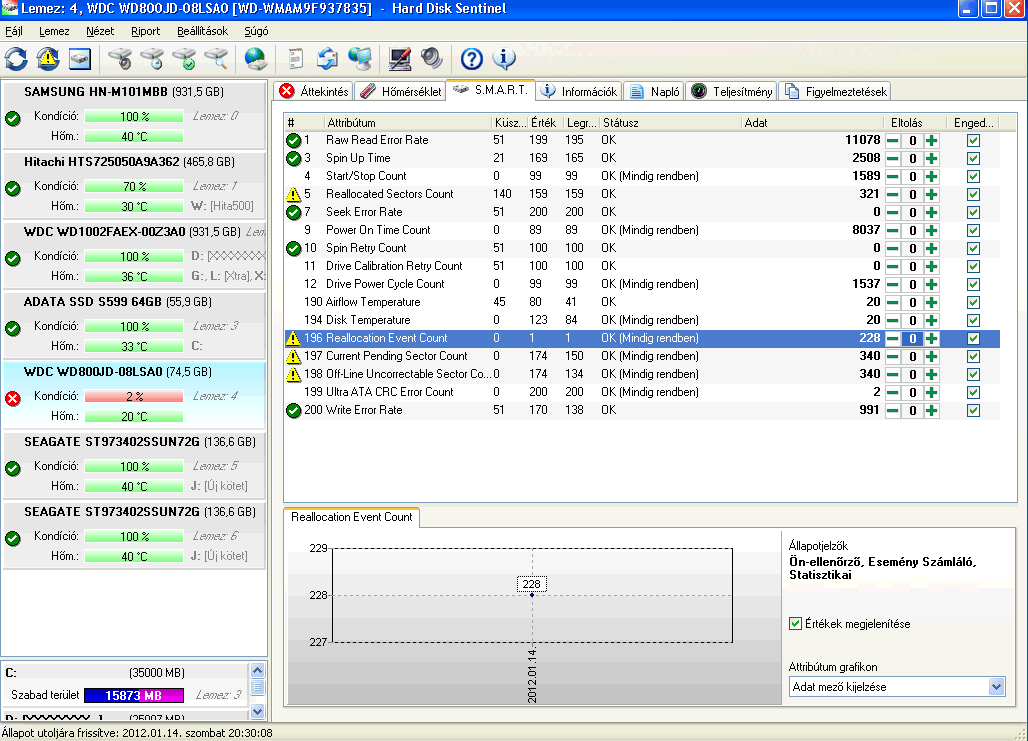Open help via question mark icon

click(471, 59)
